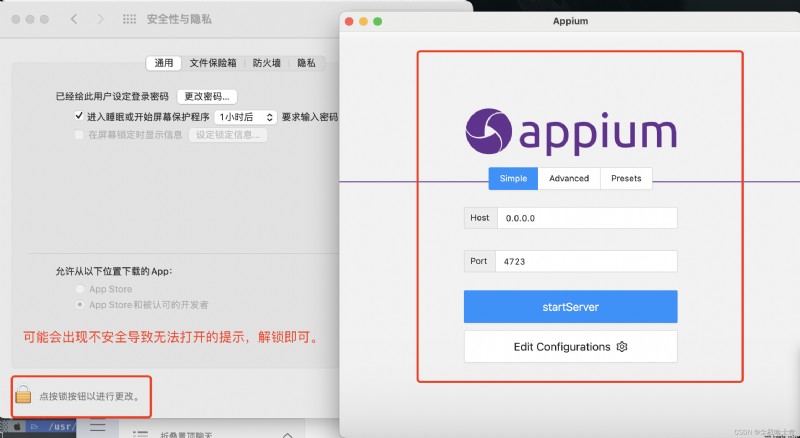Open Edit Configurations in Appium
This screenshot has width=800, height=438.
click(570, 347)
